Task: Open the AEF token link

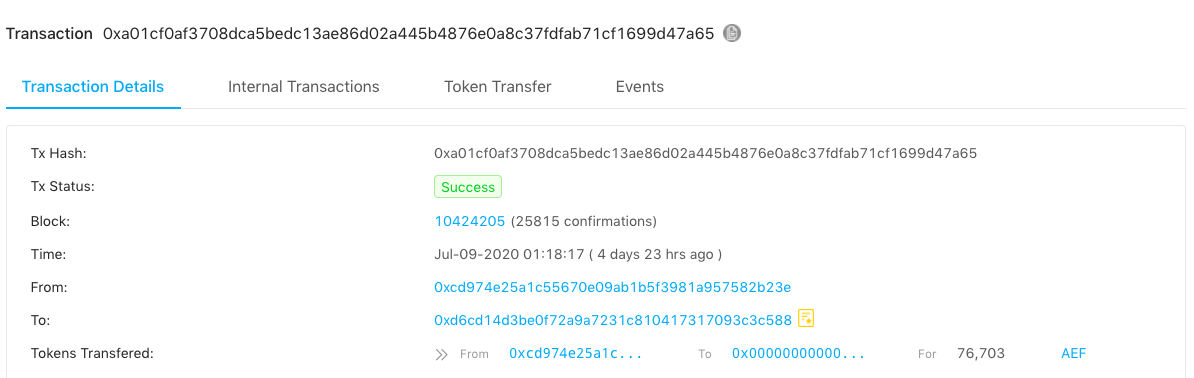Action: [x=1074, y=354]
